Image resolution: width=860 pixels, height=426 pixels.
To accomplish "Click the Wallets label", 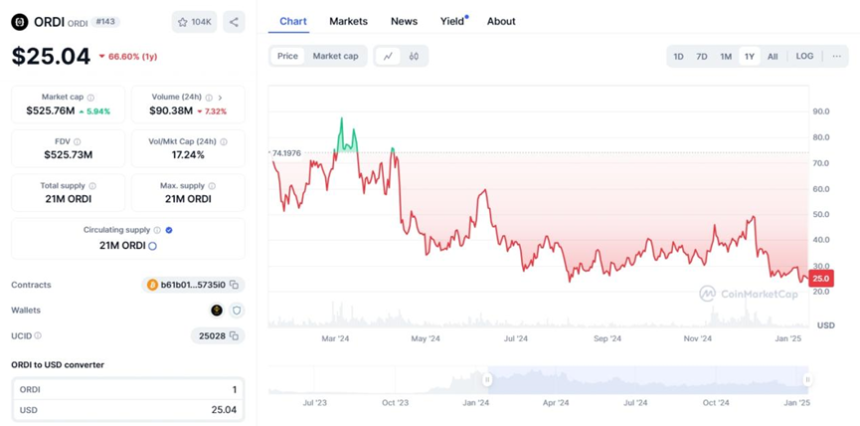I will click(27, 310).
